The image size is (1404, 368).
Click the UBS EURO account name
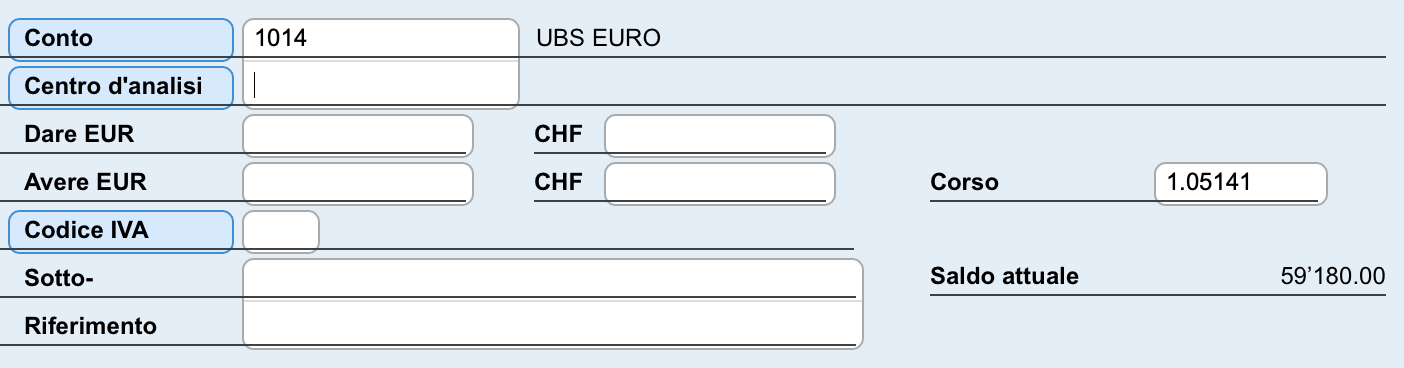[598, 39]
